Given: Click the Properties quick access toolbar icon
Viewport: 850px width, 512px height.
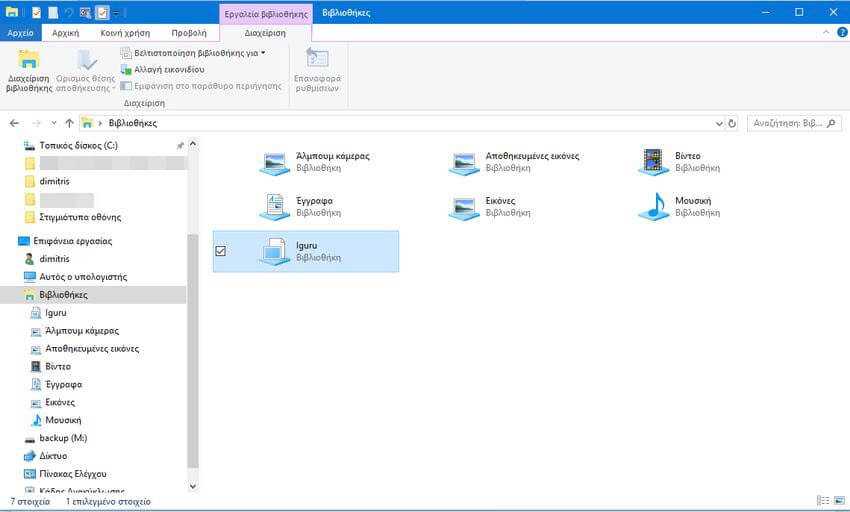Looking at the screenshot, I should (36, 12).
